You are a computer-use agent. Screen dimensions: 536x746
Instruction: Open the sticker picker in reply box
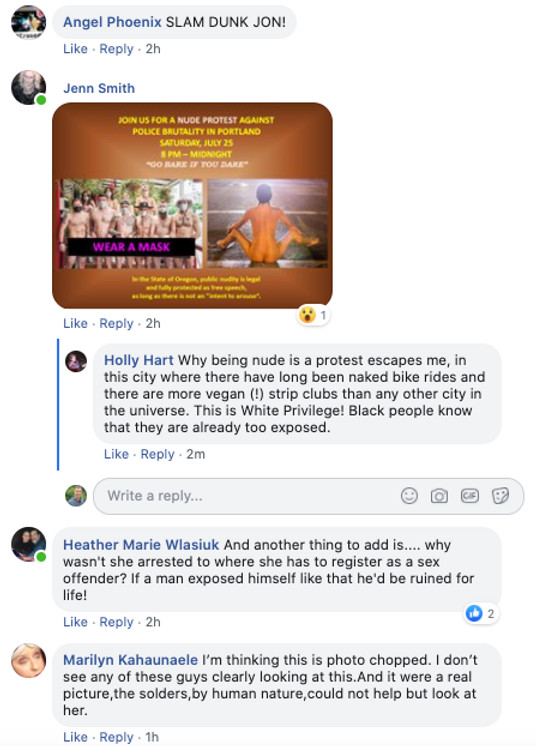click(x=500, y=496)
